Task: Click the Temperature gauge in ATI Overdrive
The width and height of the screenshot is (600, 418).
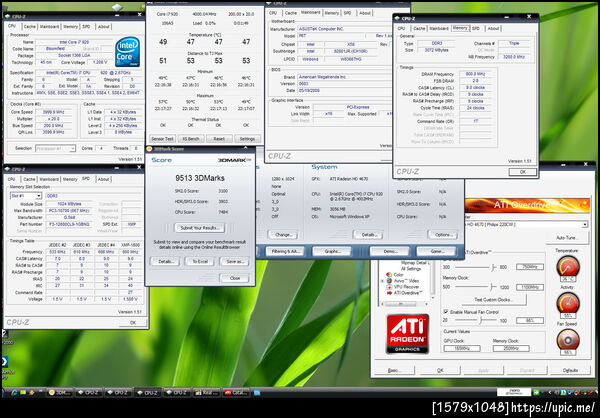Action: click(568, 265)
